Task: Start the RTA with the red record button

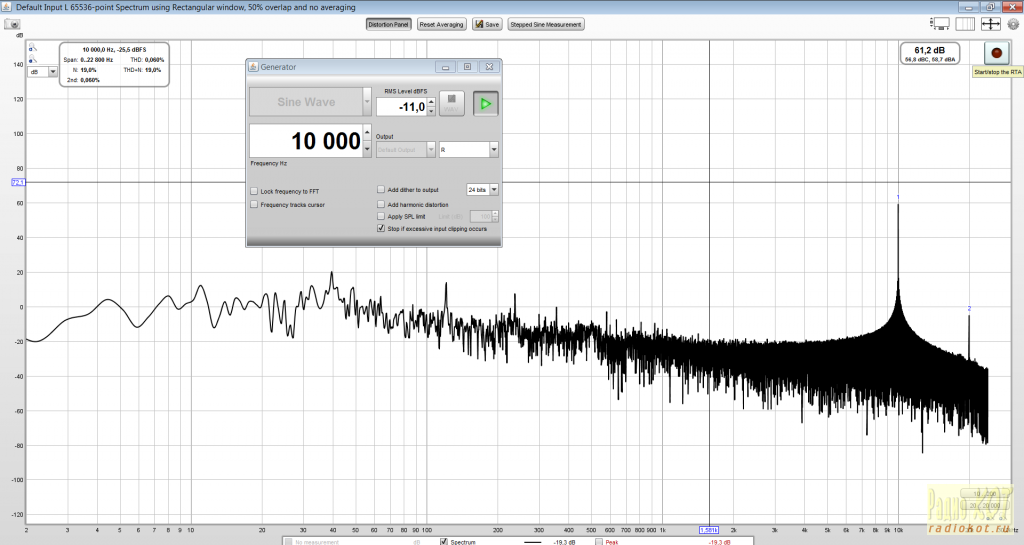Action: pos(996,53)
